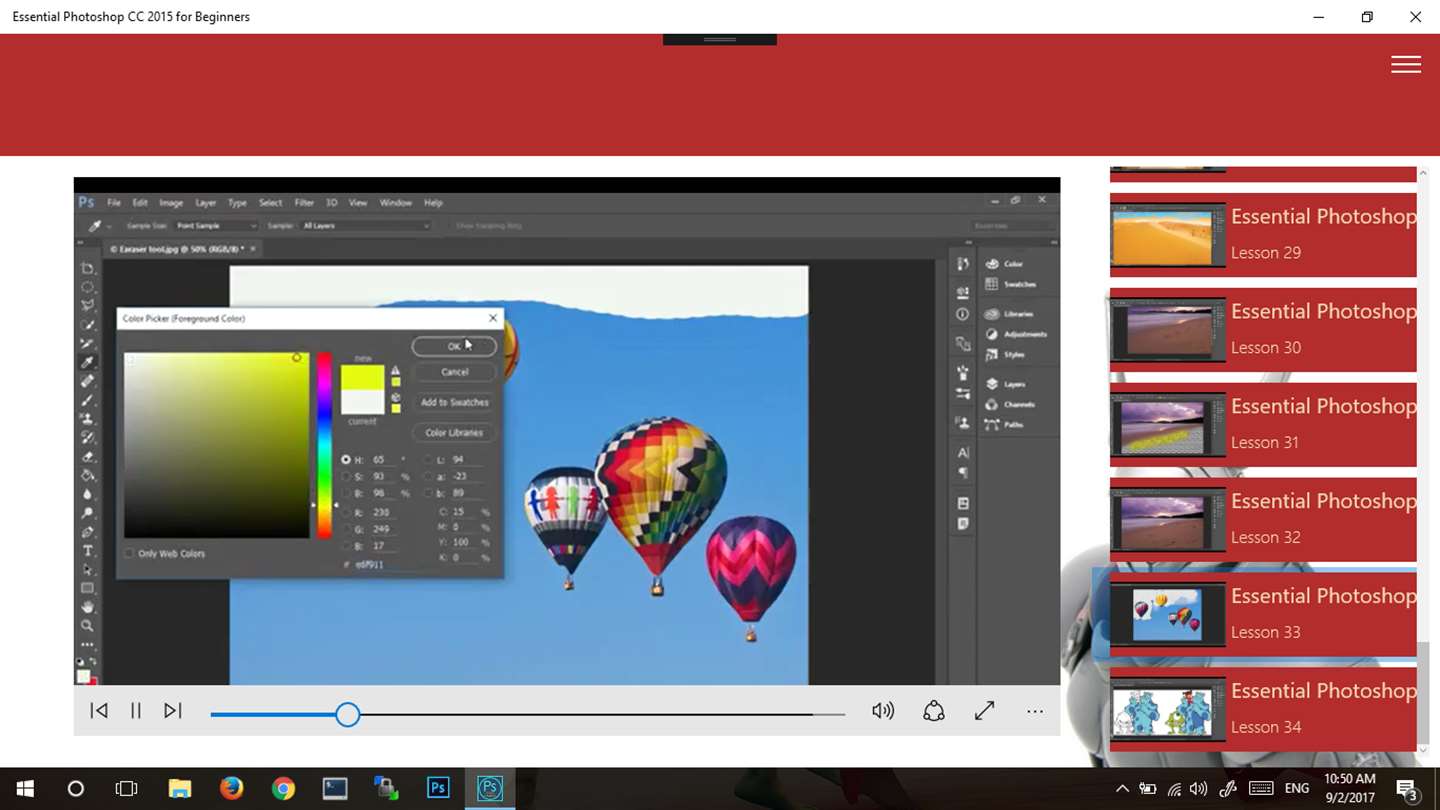Screen dimensions: 1440x810
Task: Play Lesson 34 from the playlist
Action: tap(1264, 709)
